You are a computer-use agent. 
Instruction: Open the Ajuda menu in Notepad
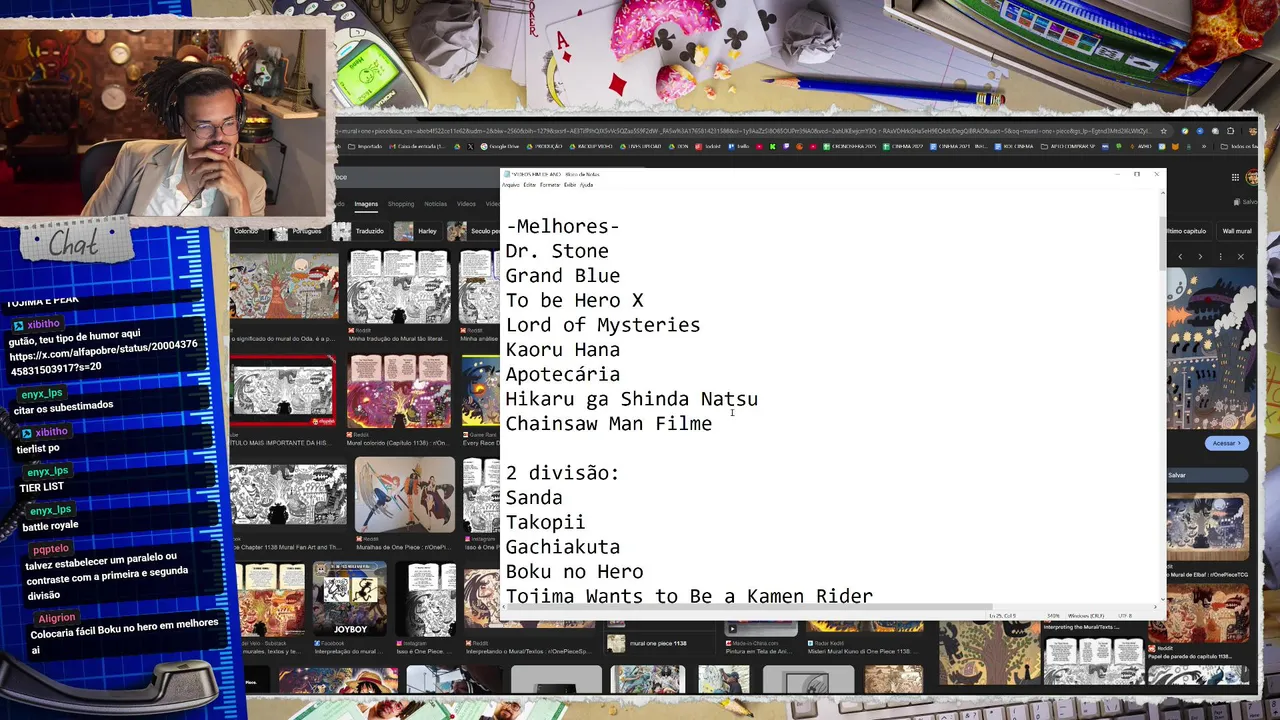coord(586,185)
